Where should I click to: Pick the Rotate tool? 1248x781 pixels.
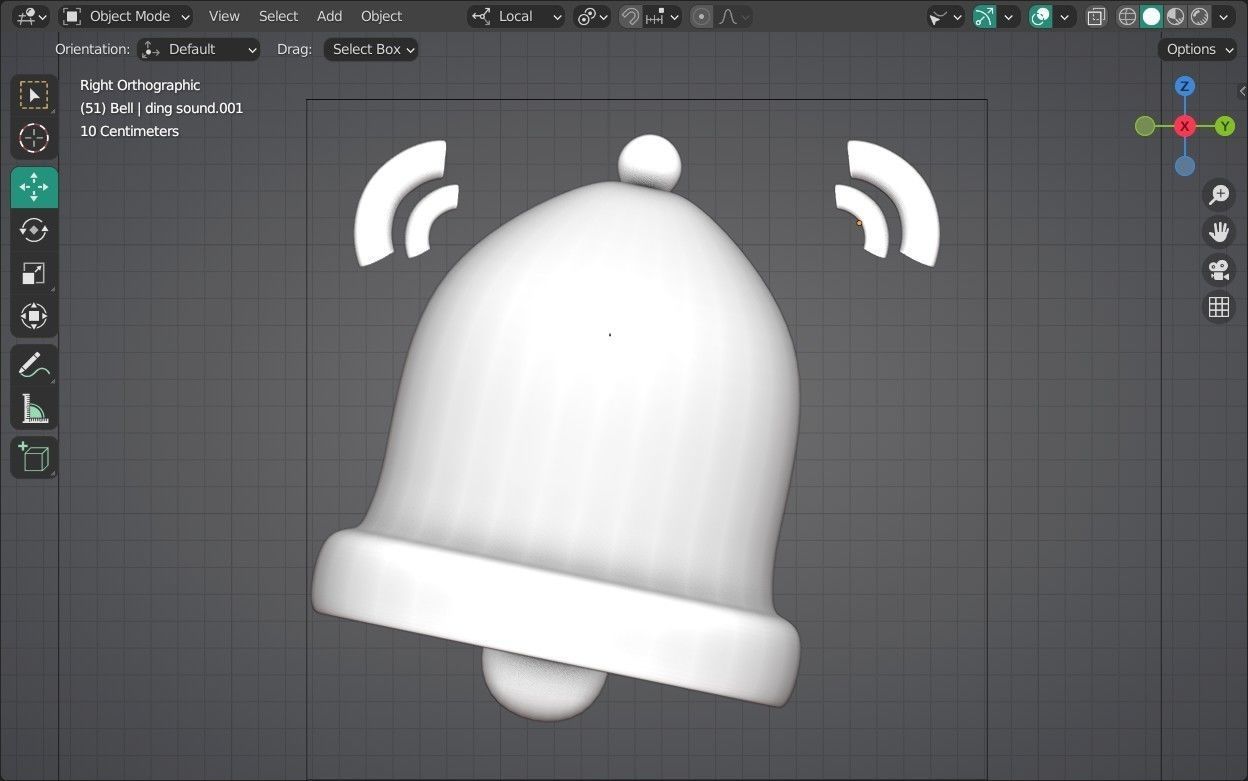click(x=34, y=230)
